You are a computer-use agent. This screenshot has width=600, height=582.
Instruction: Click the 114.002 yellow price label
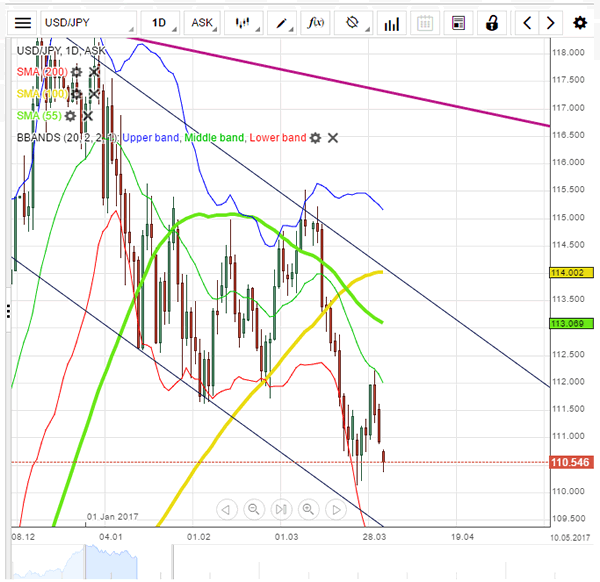571,272
